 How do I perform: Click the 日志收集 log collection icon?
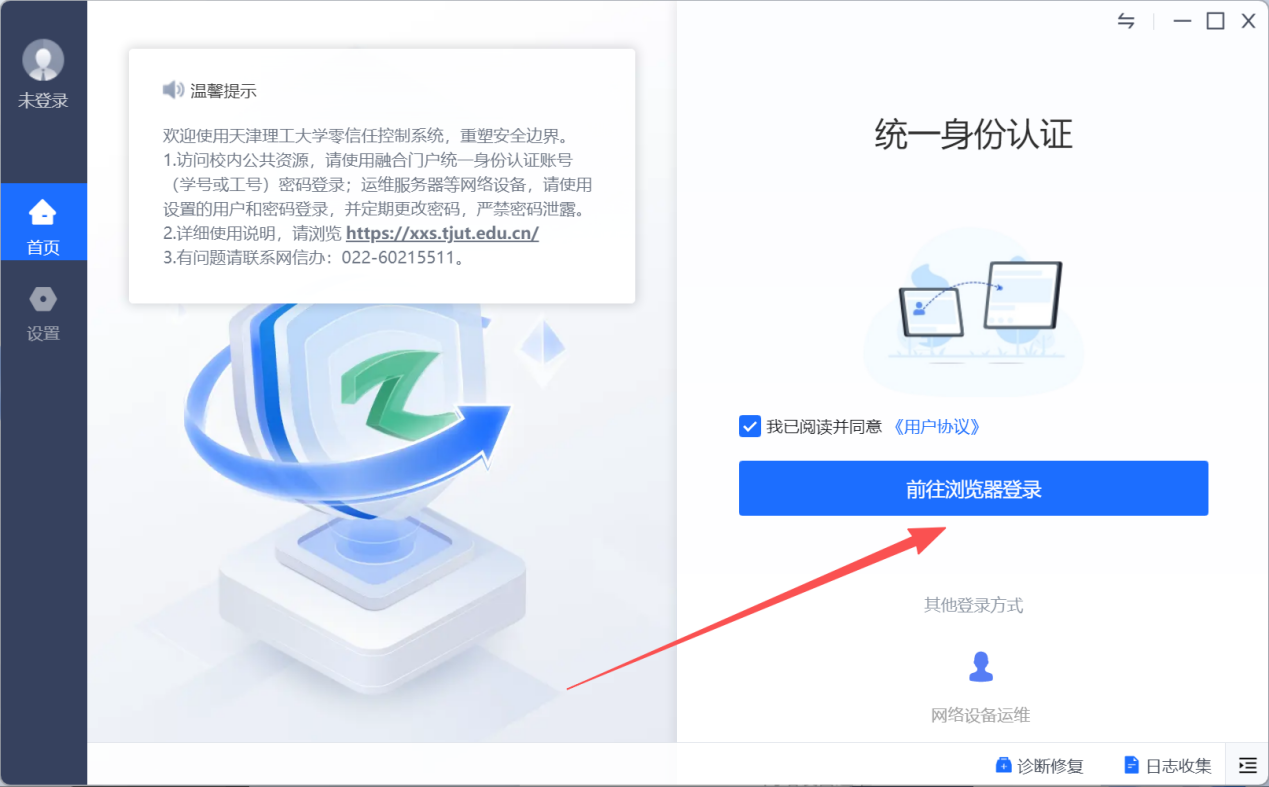pos(1131,766)
